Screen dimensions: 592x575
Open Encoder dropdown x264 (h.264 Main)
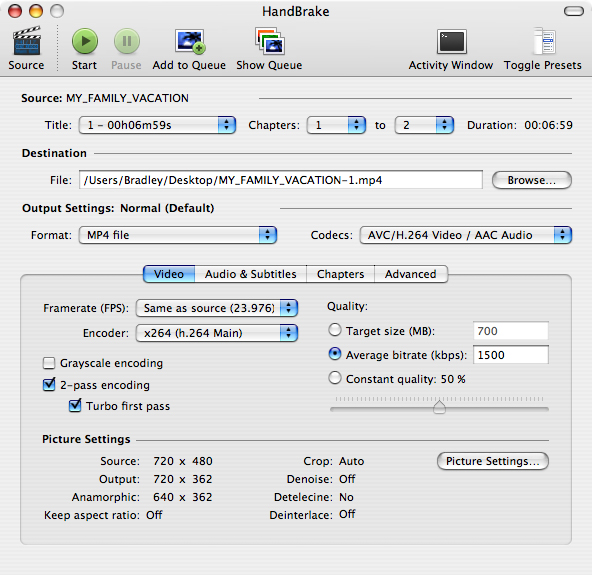217,333
